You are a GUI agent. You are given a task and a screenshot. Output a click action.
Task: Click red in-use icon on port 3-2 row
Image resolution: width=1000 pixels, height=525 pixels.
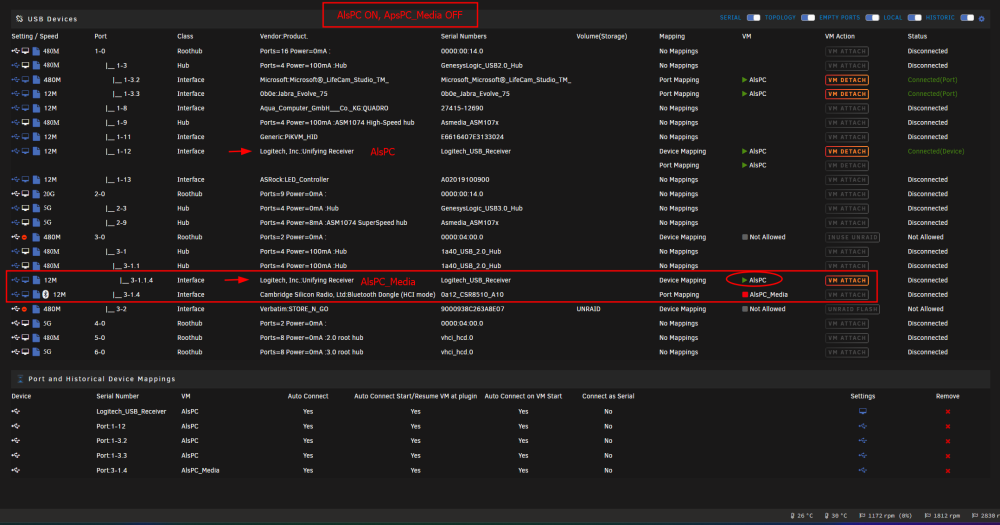(x=25, y=309)
